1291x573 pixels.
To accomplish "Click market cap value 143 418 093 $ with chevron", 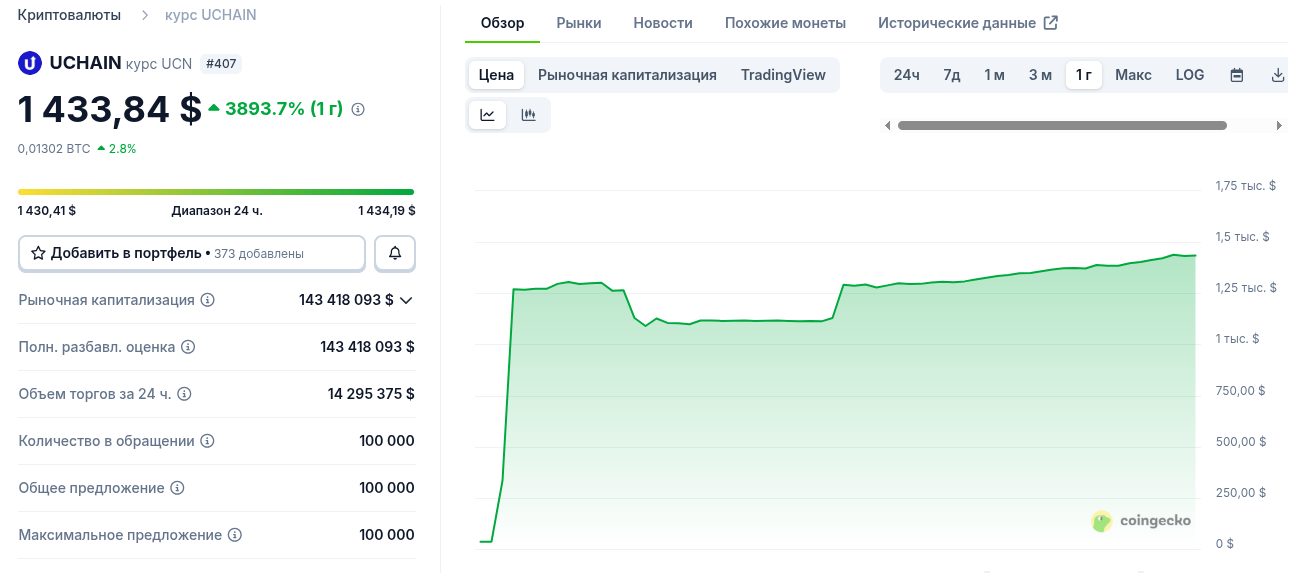I will 356,300.
